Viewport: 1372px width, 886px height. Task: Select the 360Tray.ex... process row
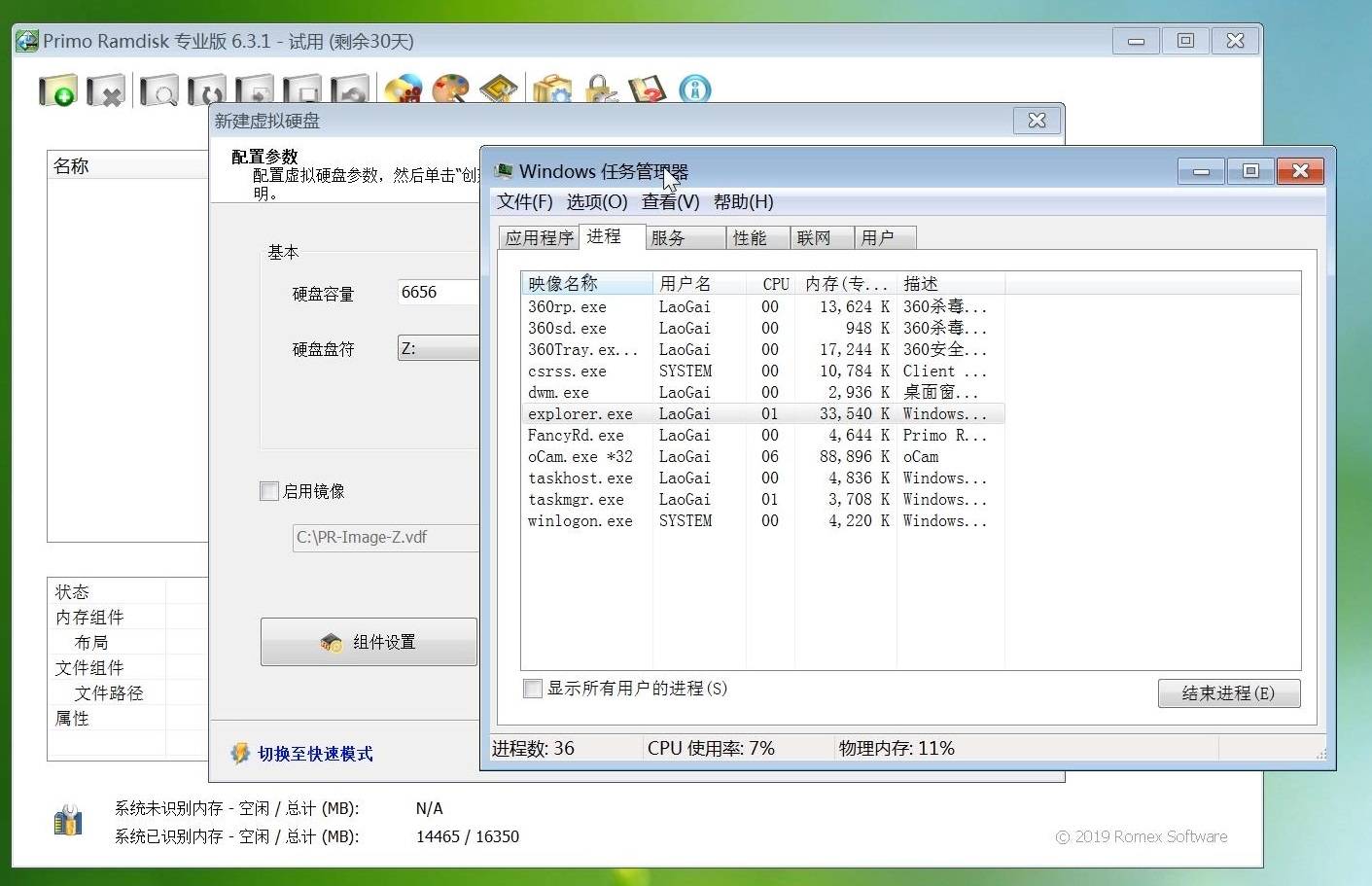click(763, 349)
